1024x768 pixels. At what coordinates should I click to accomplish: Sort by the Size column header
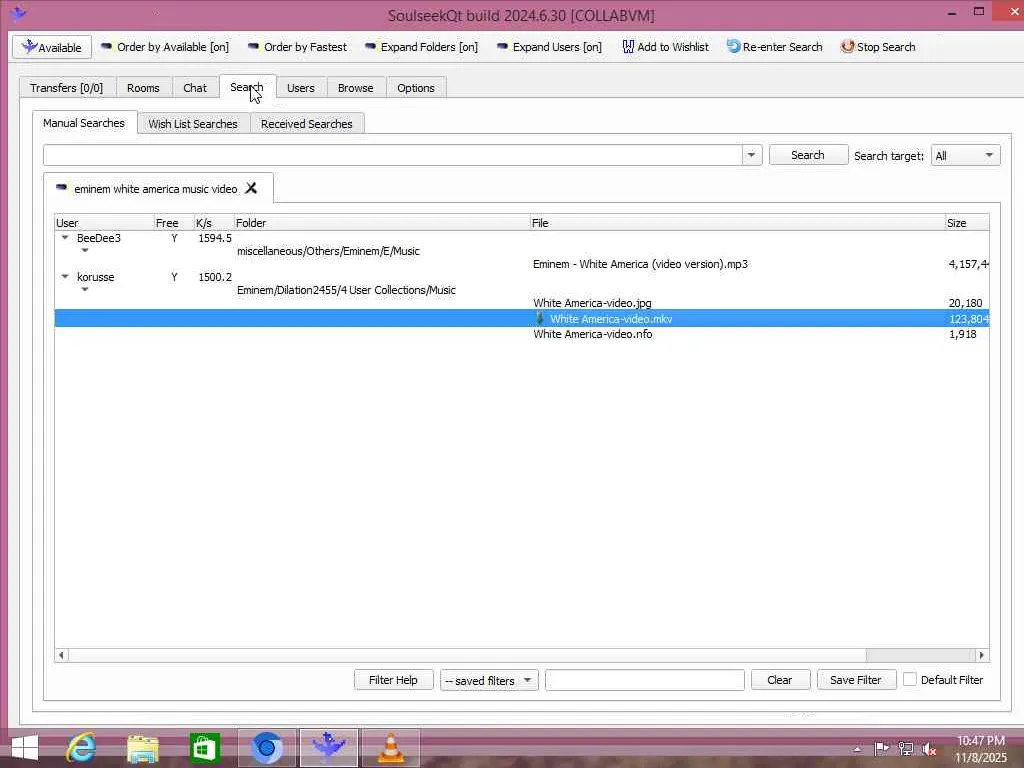[967, 223]
